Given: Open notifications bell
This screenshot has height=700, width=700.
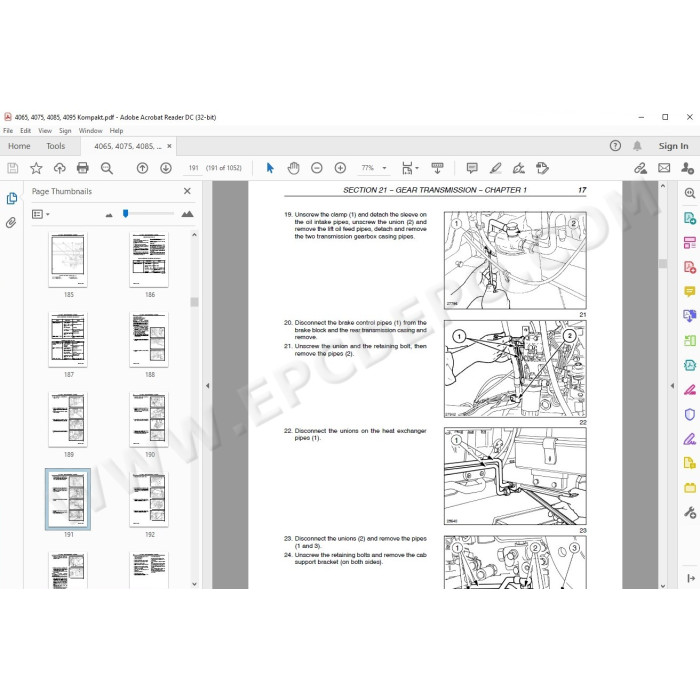Looking at the screenshot, I should click(x=638, y=146).
